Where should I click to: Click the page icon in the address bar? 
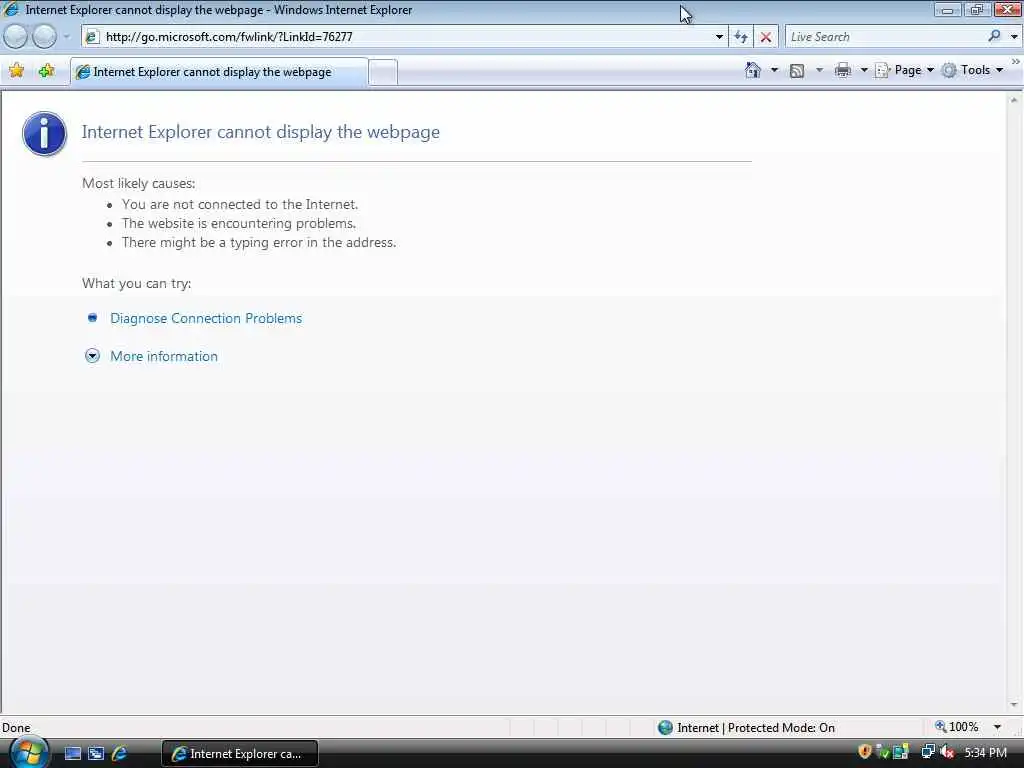pos(93,37)
